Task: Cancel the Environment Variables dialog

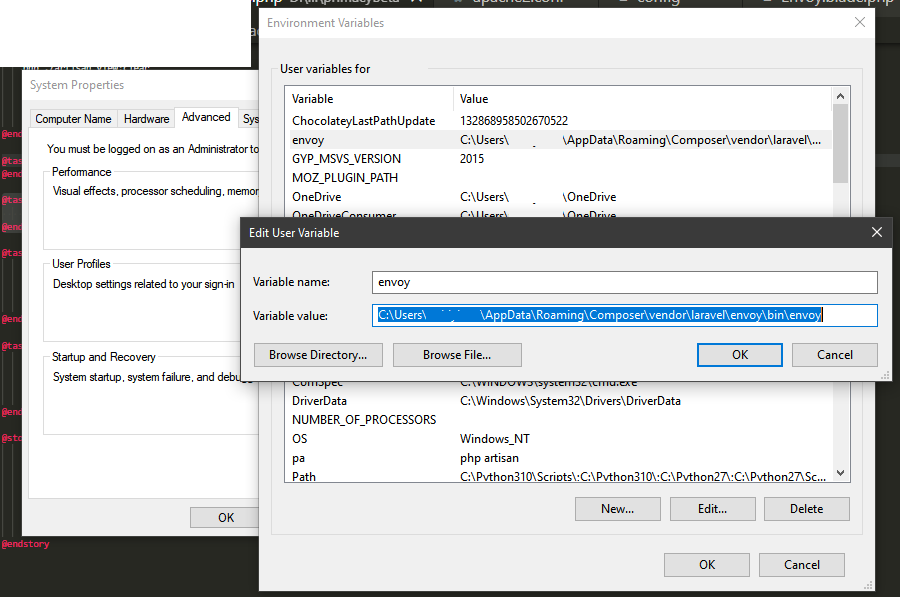Action: (801, 564)
